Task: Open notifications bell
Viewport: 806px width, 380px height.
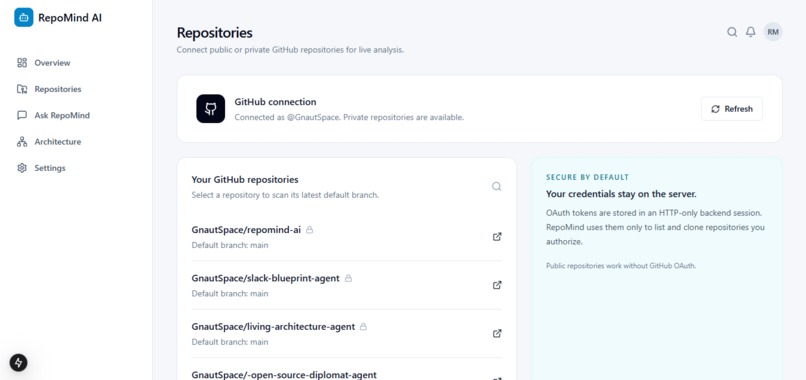Action: coord(751,32)
